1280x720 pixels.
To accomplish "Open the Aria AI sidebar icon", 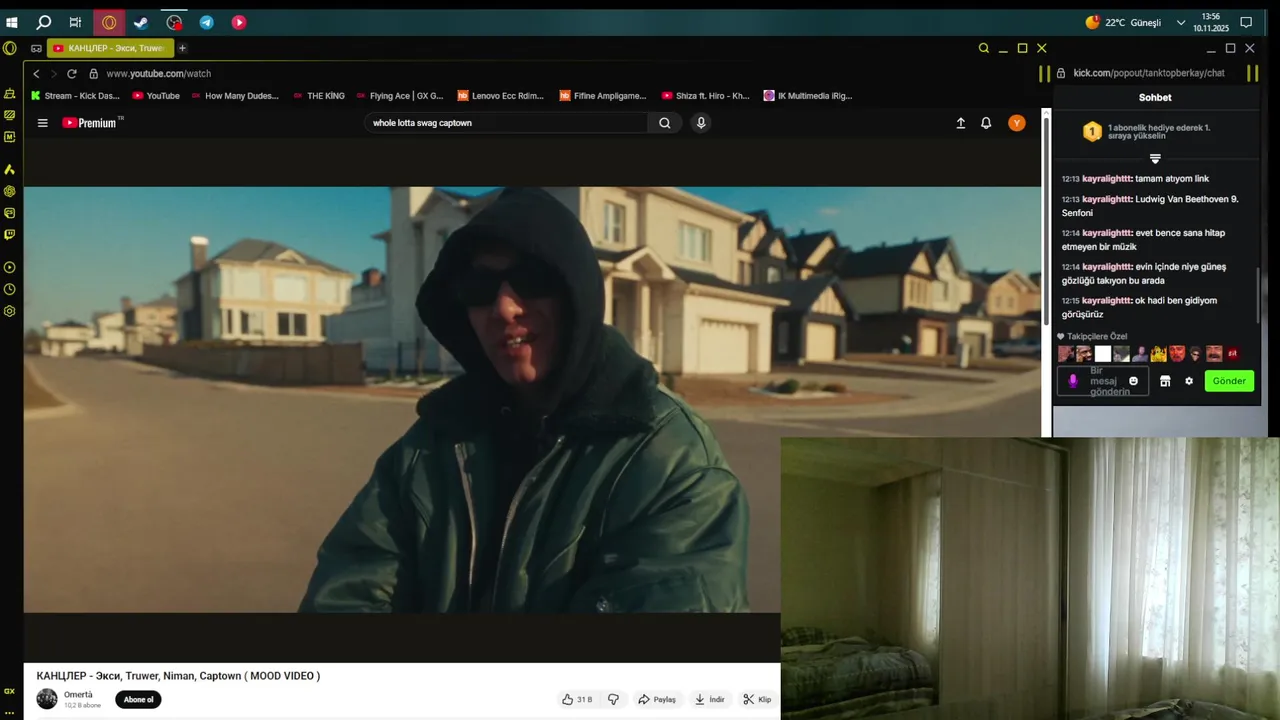I will 9,169.
